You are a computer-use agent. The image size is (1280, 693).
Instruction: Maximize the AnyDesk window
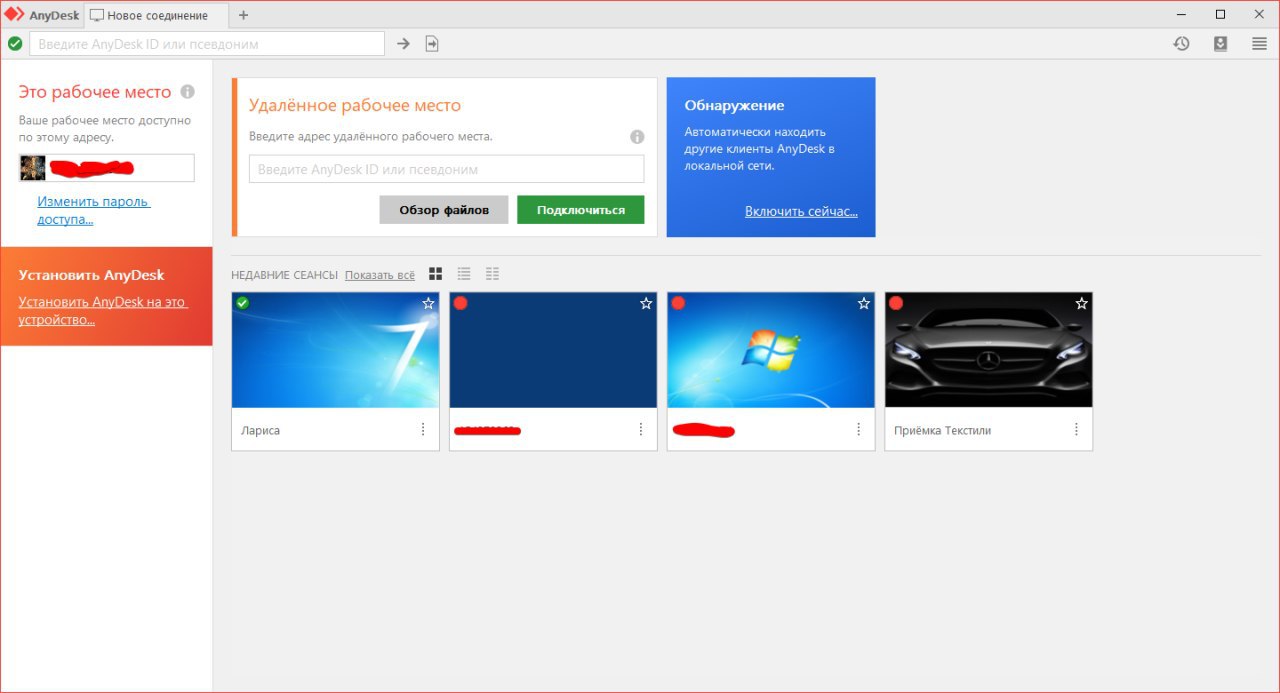click(x=1220, y=15)
